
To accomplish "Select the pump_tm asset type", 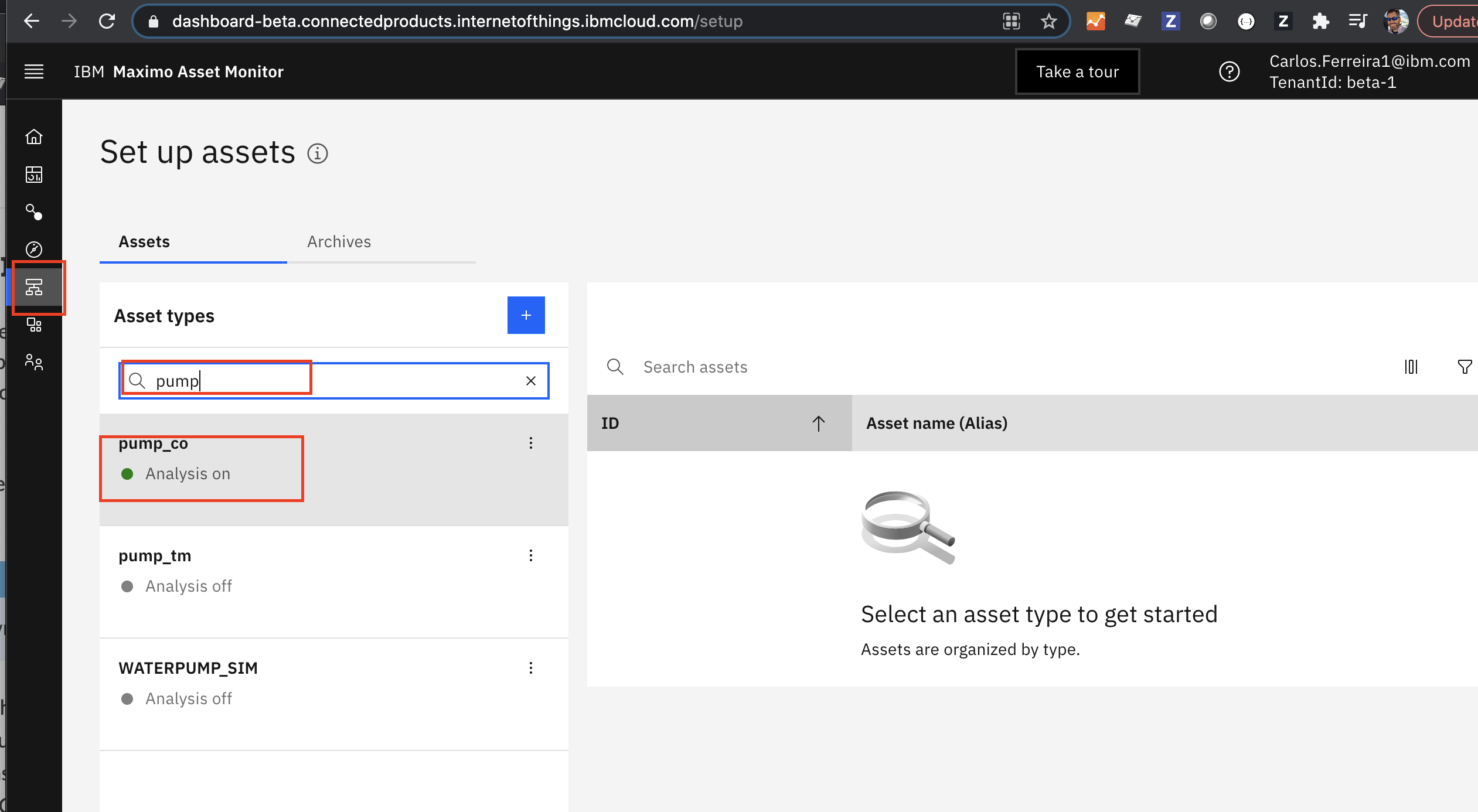I will [x=334, y=582].
